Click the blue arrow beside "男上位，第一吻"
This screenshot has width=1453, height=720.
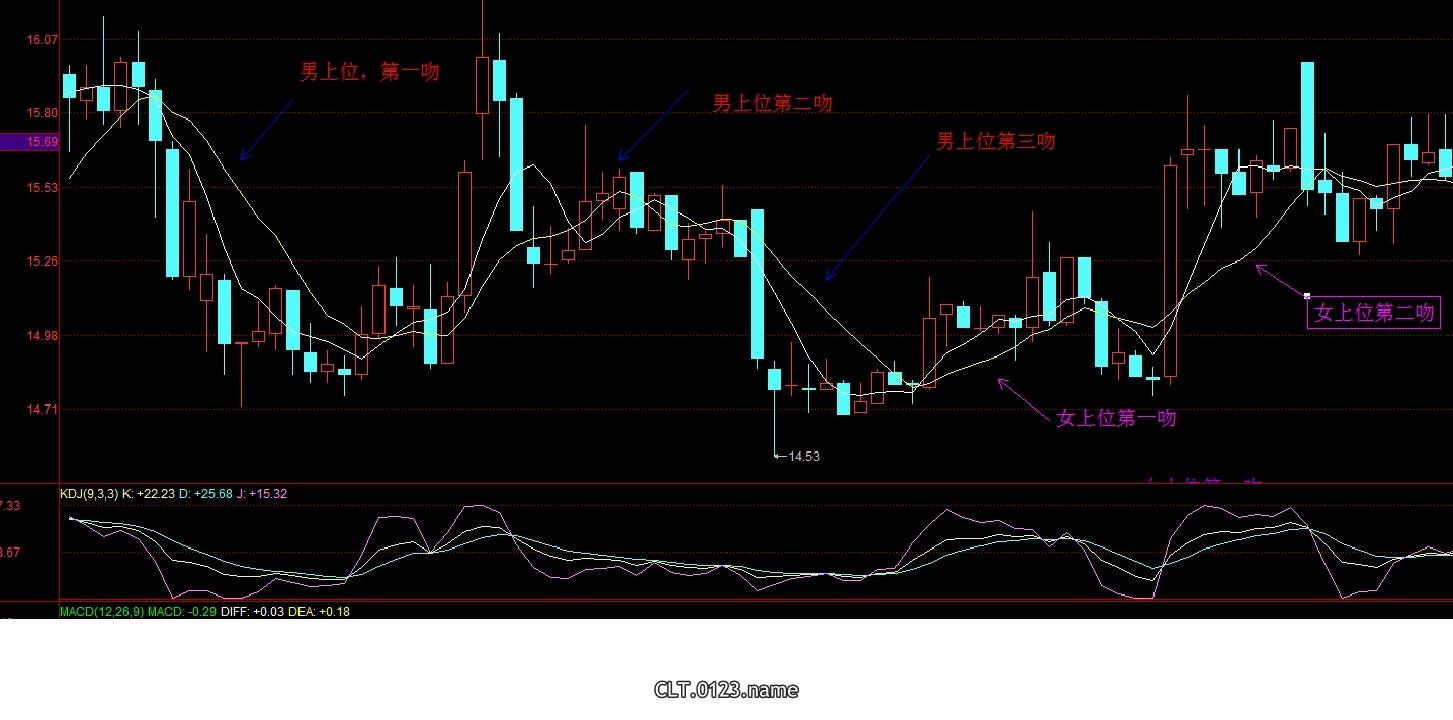click(266, 129)
